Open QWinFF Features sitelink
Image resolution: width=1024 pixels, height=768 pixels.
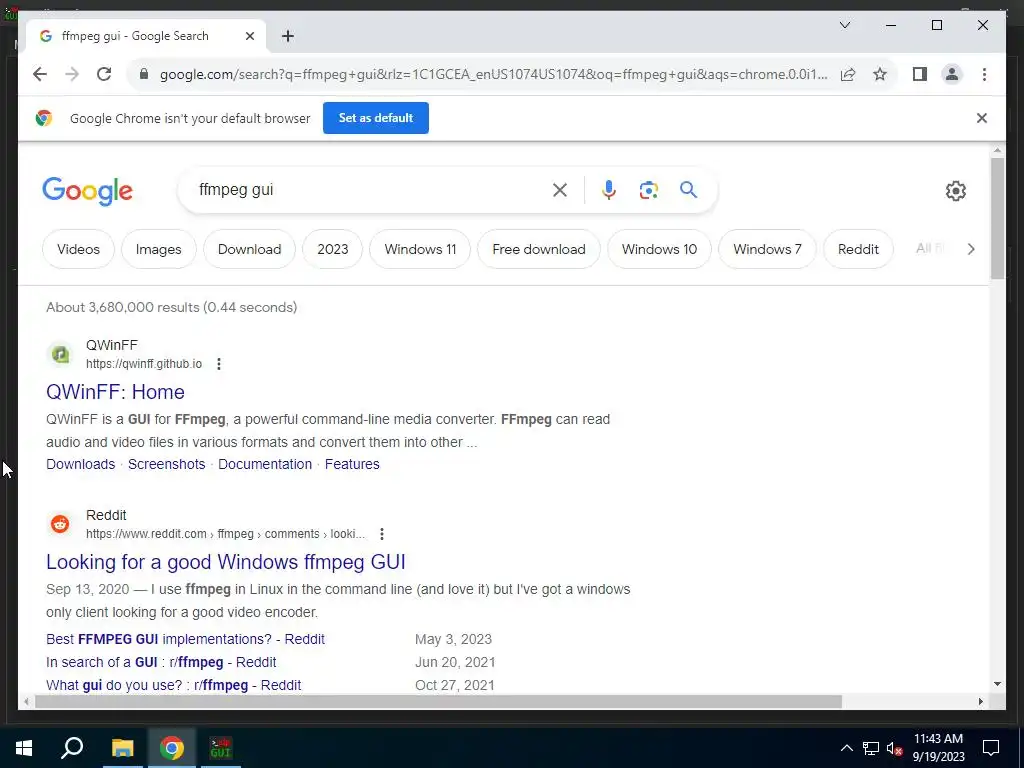[x=352, y=464]
